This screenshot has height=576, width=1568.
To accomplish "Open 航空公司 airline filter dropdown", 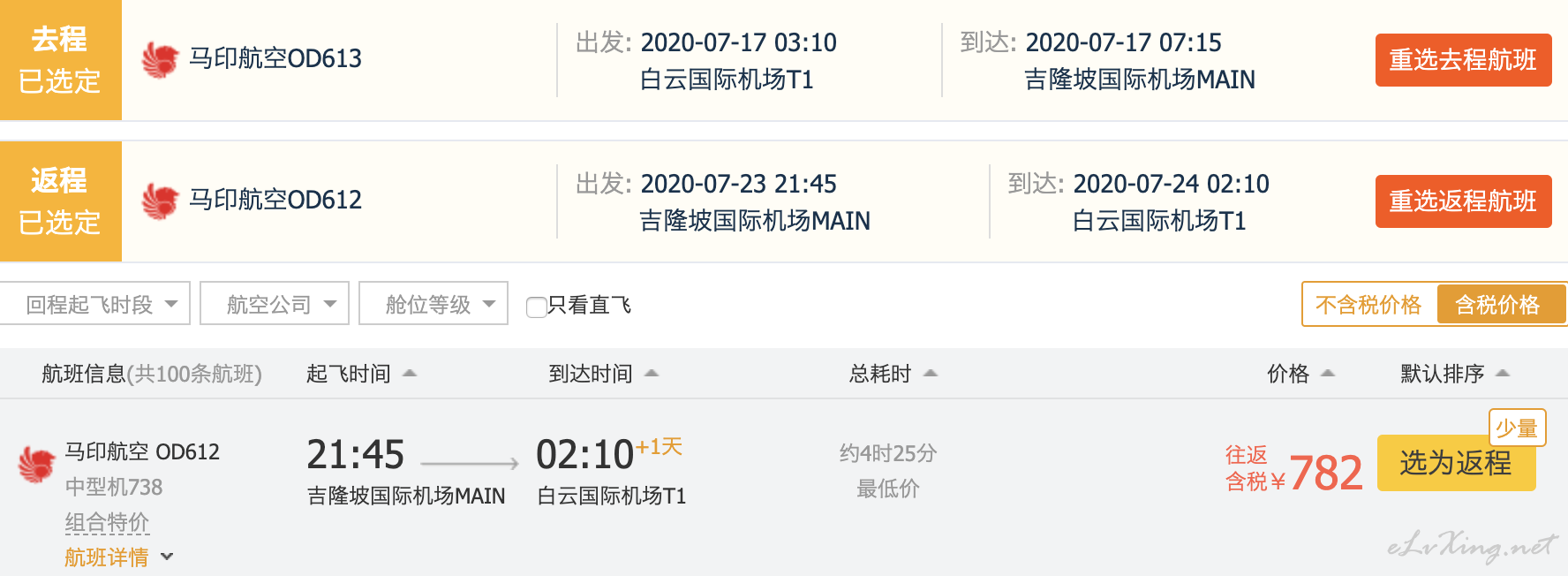I will click(x=275, y=304).
